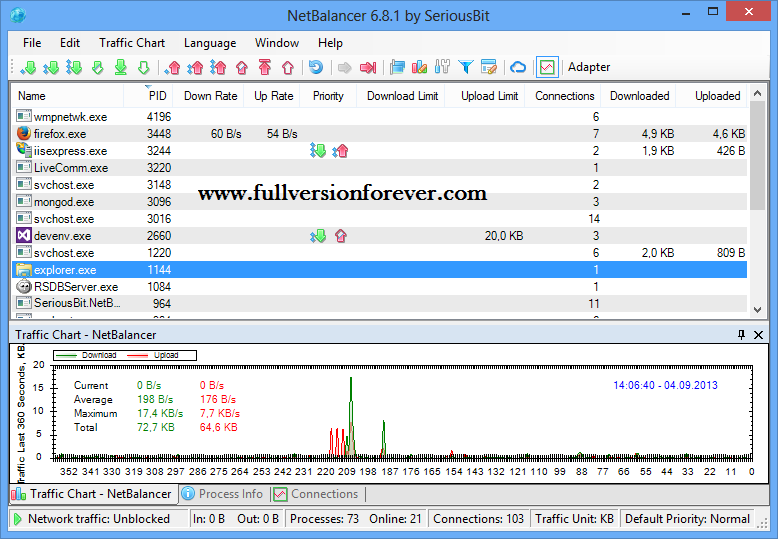Set low upload priority (first red arrow)
Image resolution: width=778 pixels, height=539 pixels.
[x=172, y=67]
